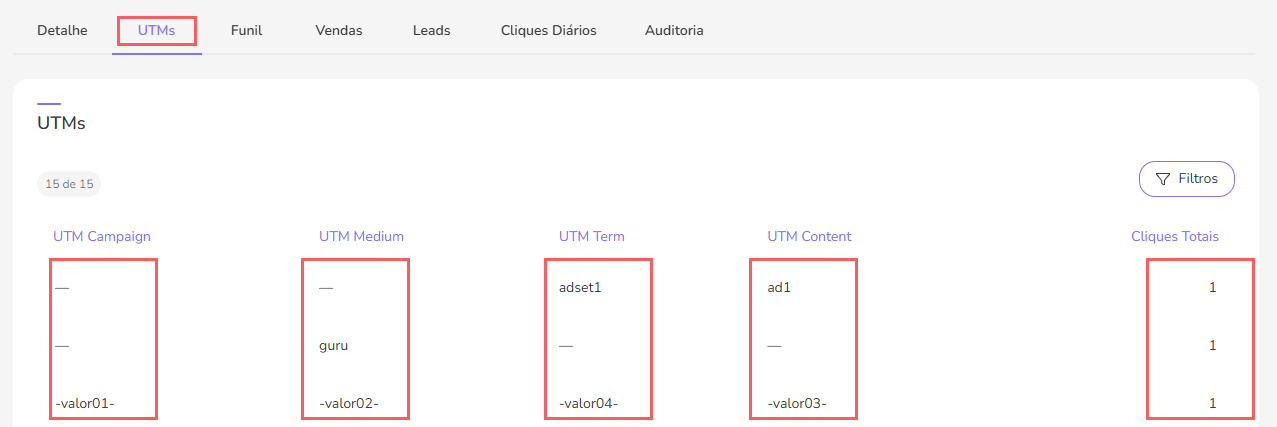1277x427 pixels.
Task: Go to the Vendas tab
Action: [339, 30]
